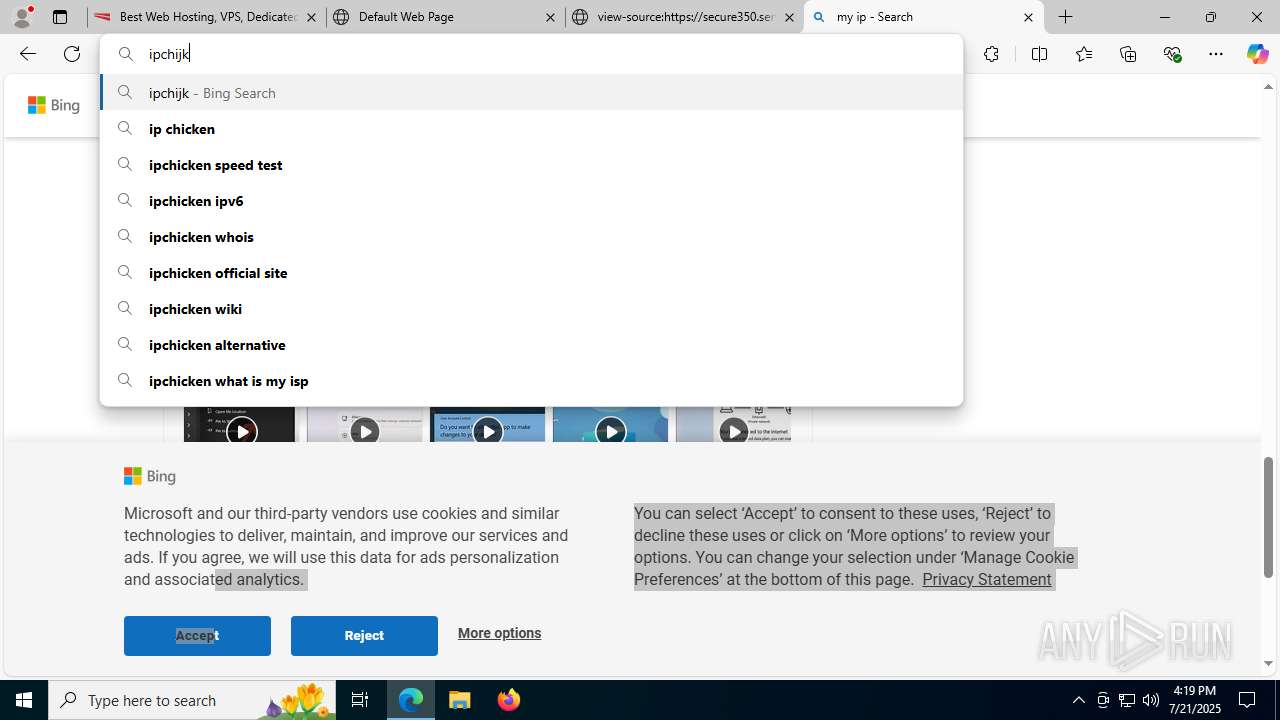Click the scrollbar down arrow
Screen dimensions: 1280x720
pos(1268,663)
